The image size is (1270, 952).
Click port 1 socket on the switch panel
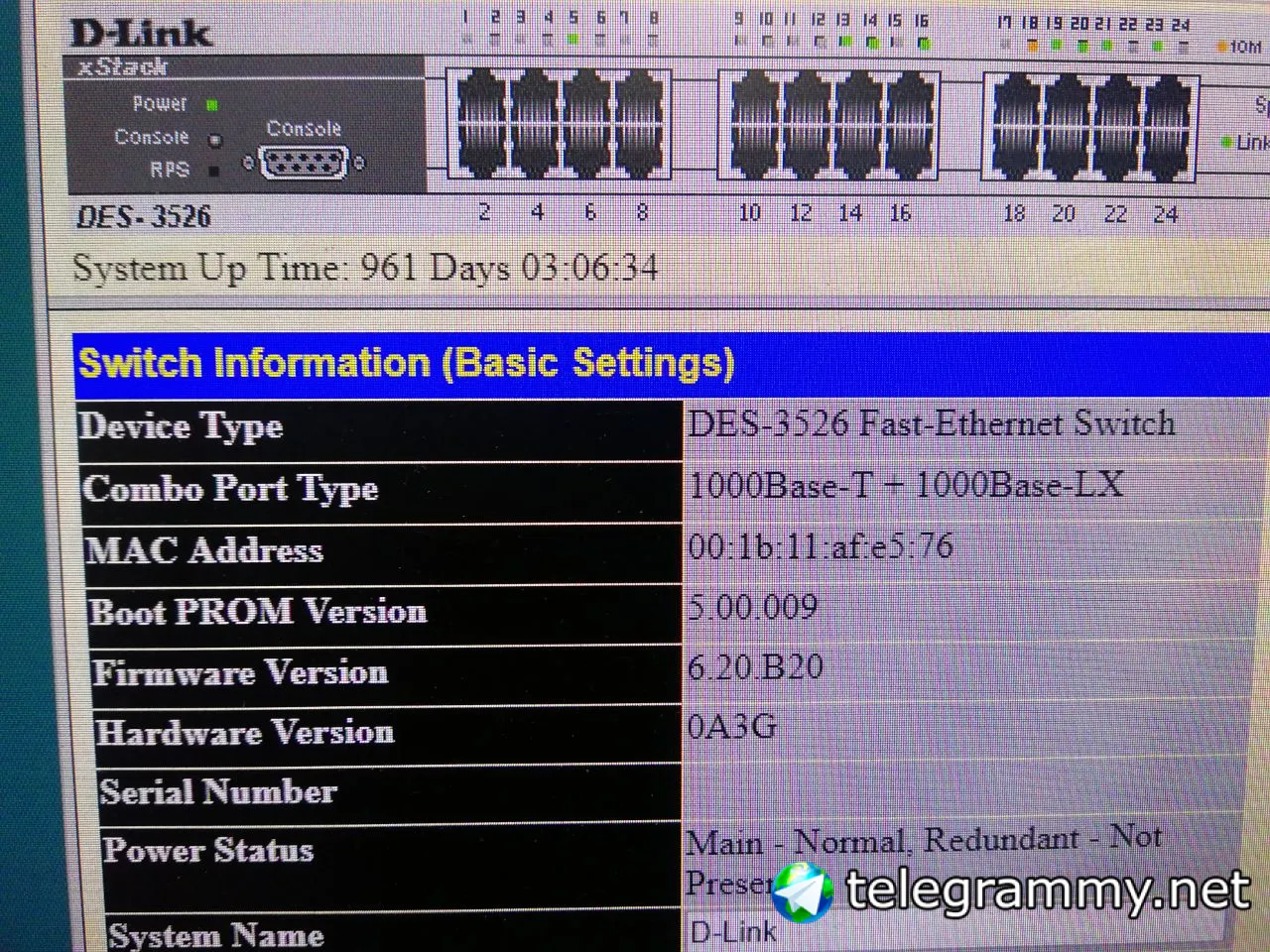(481, 98)
